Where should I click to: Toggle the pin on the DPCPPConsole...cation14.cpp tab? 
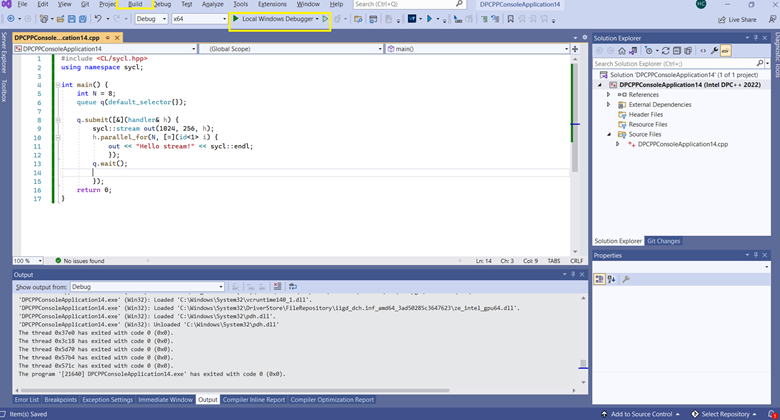pos(107,38)
